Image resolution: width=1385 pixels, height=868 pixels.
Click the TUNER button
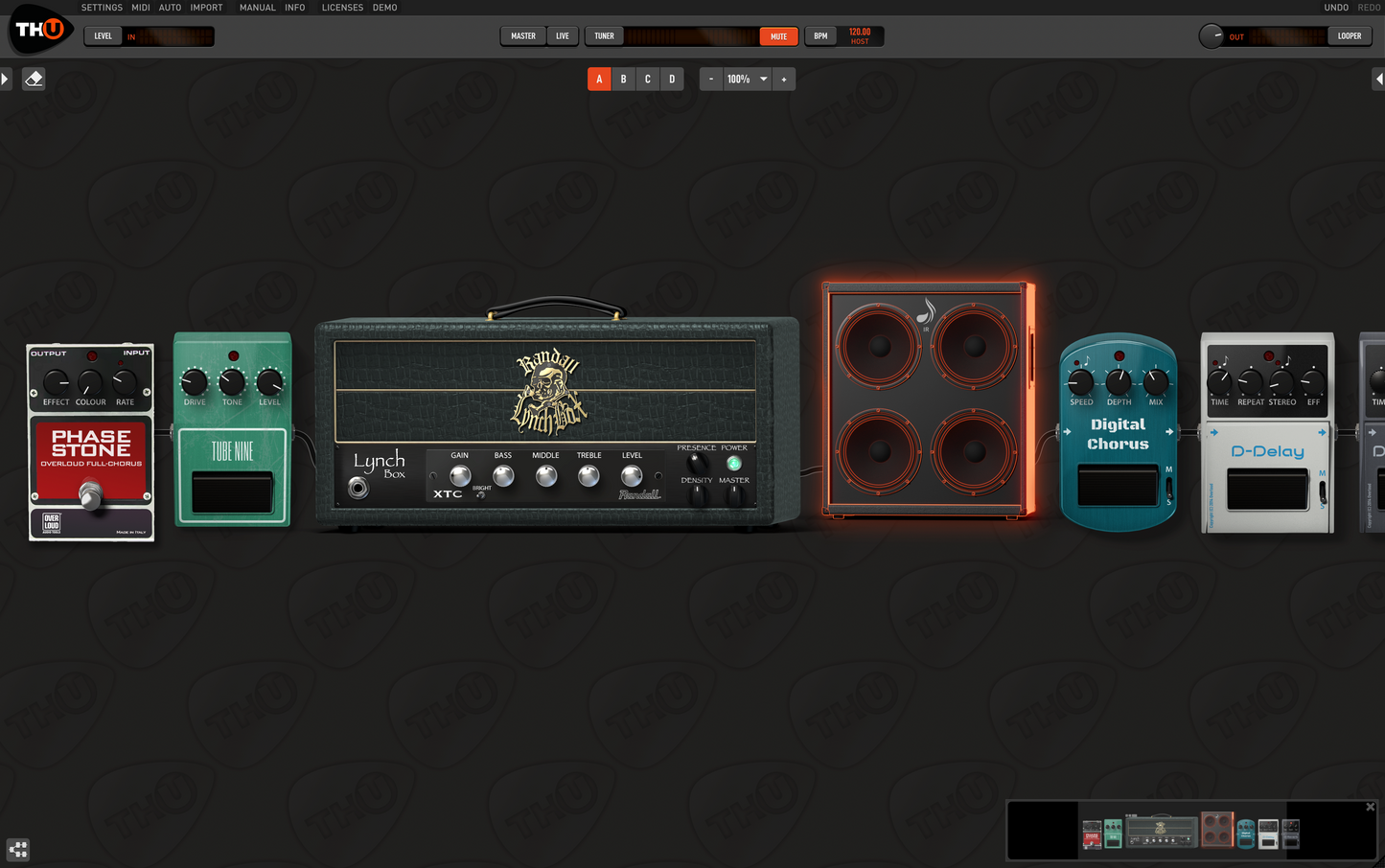click(604, 36)
